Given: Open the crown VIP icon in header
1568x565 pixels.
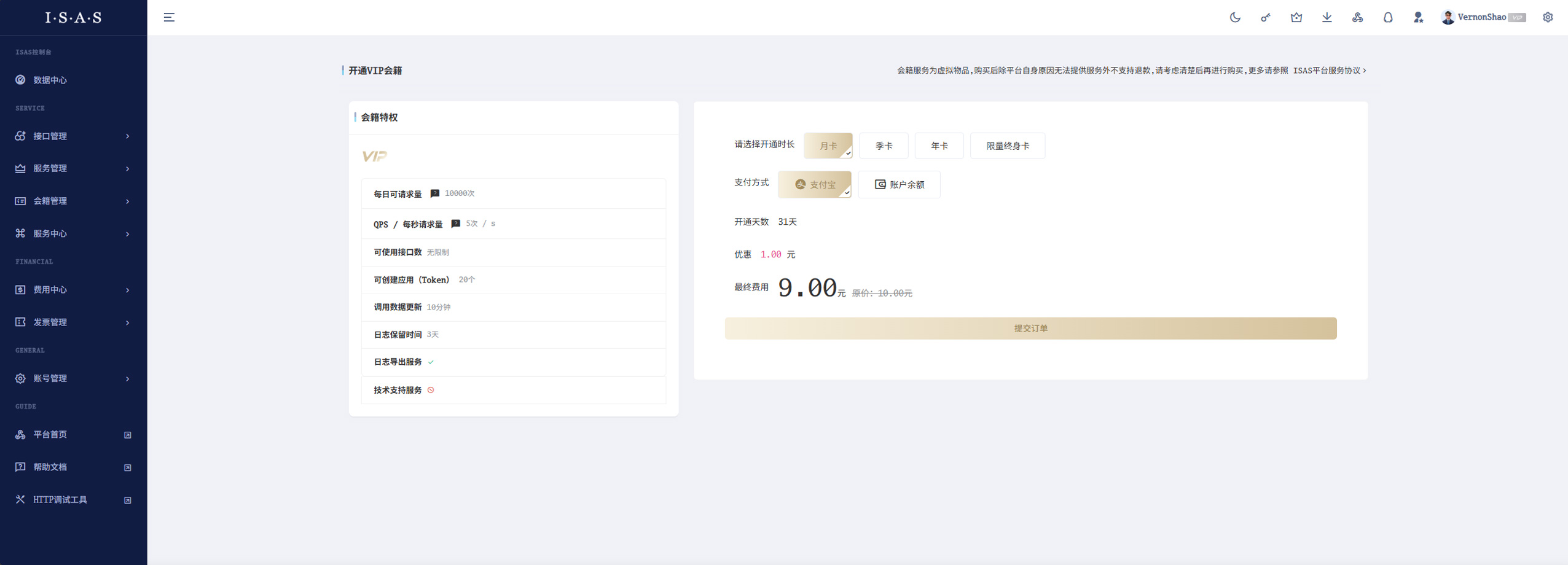Looking at the screenshot, I should pos(1296,17).
